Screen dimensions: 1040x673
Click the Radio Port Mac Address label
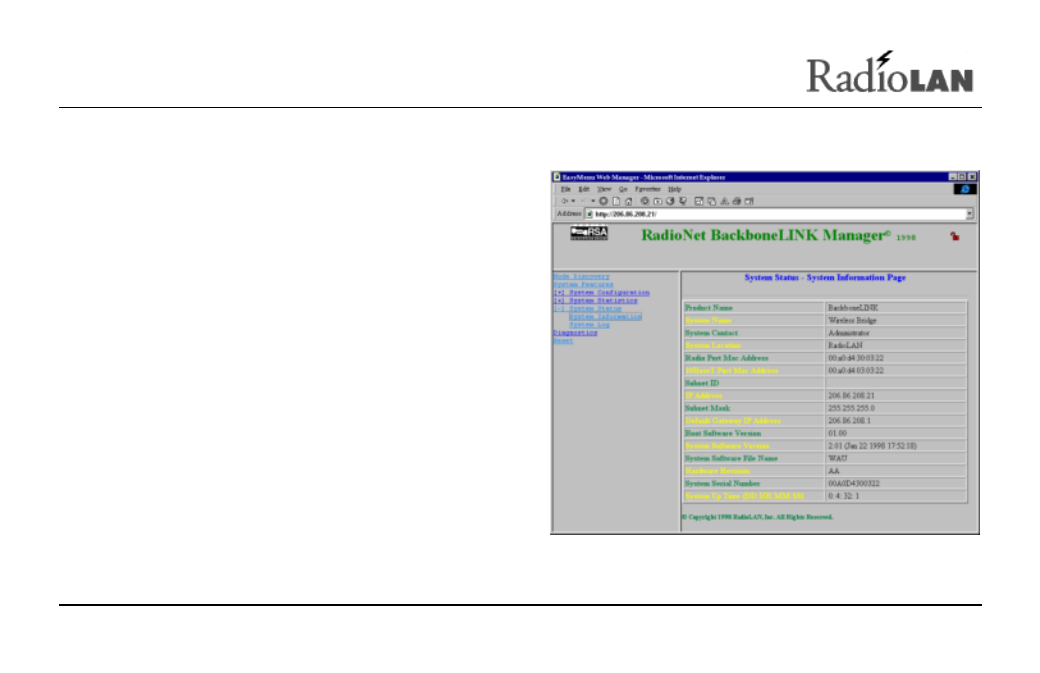(727, 358)
